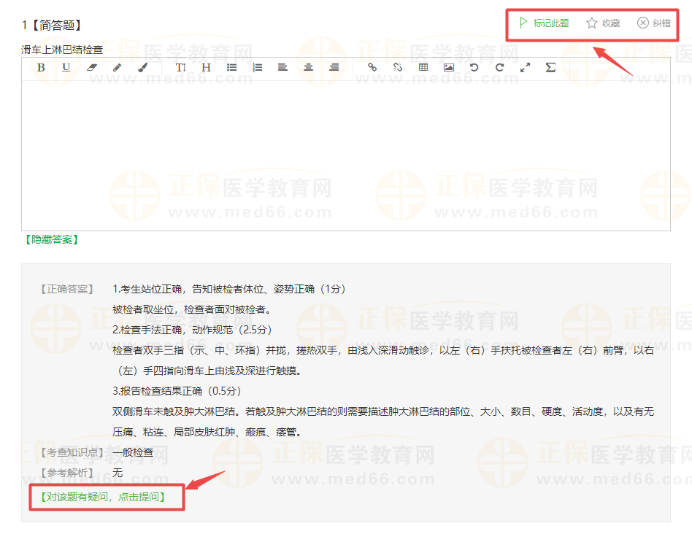Align text to the left
This screenshot has height=534, width=692.
pos(283,67)
